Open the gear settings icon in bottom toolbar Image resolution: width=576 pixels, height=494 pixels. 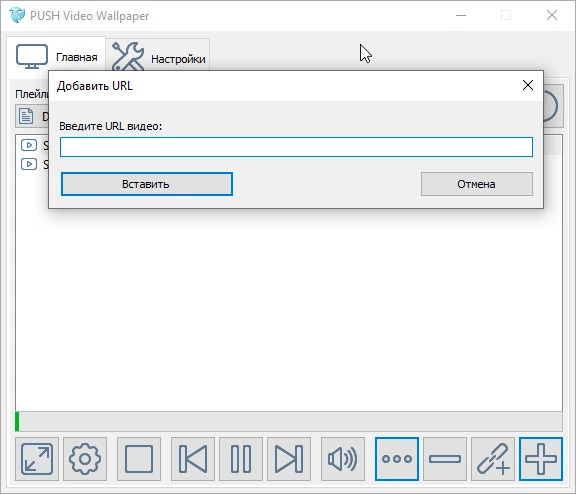pyautogui.click(x=85, y=459)
